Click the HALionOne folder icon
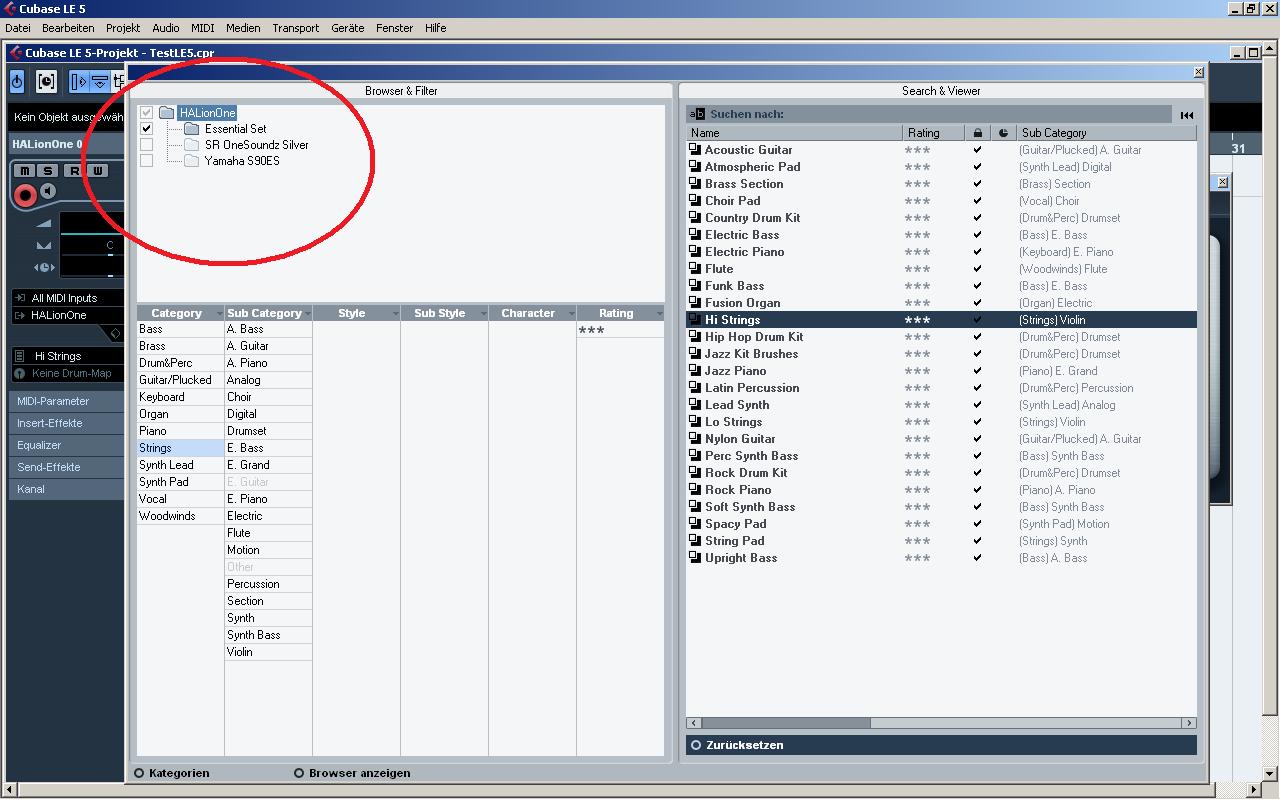Screen dimensions: 1280x800 click(x=167, y=113)
